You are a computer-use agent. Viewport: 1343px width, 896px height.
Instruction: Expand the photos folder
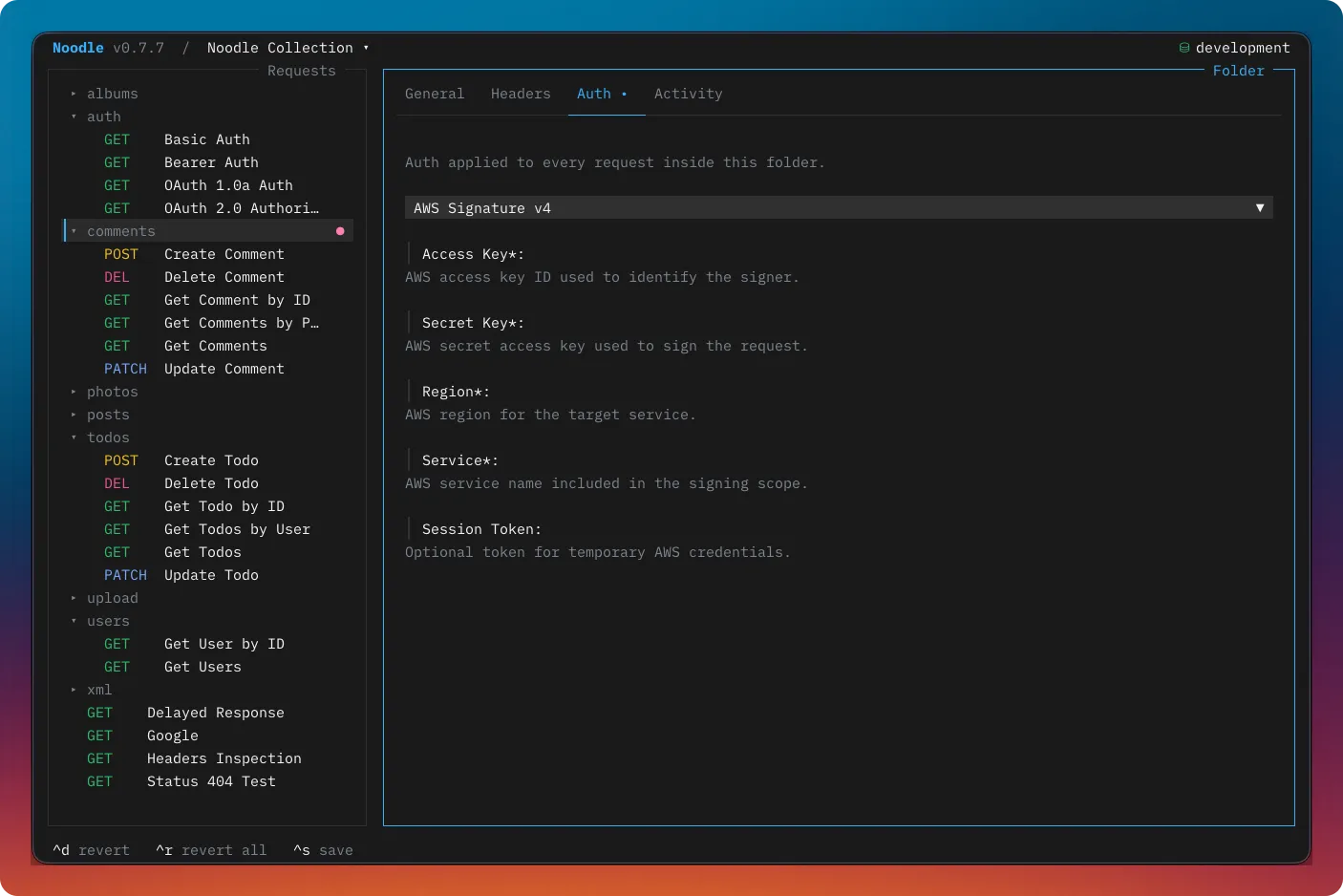[x=74, y=392]
